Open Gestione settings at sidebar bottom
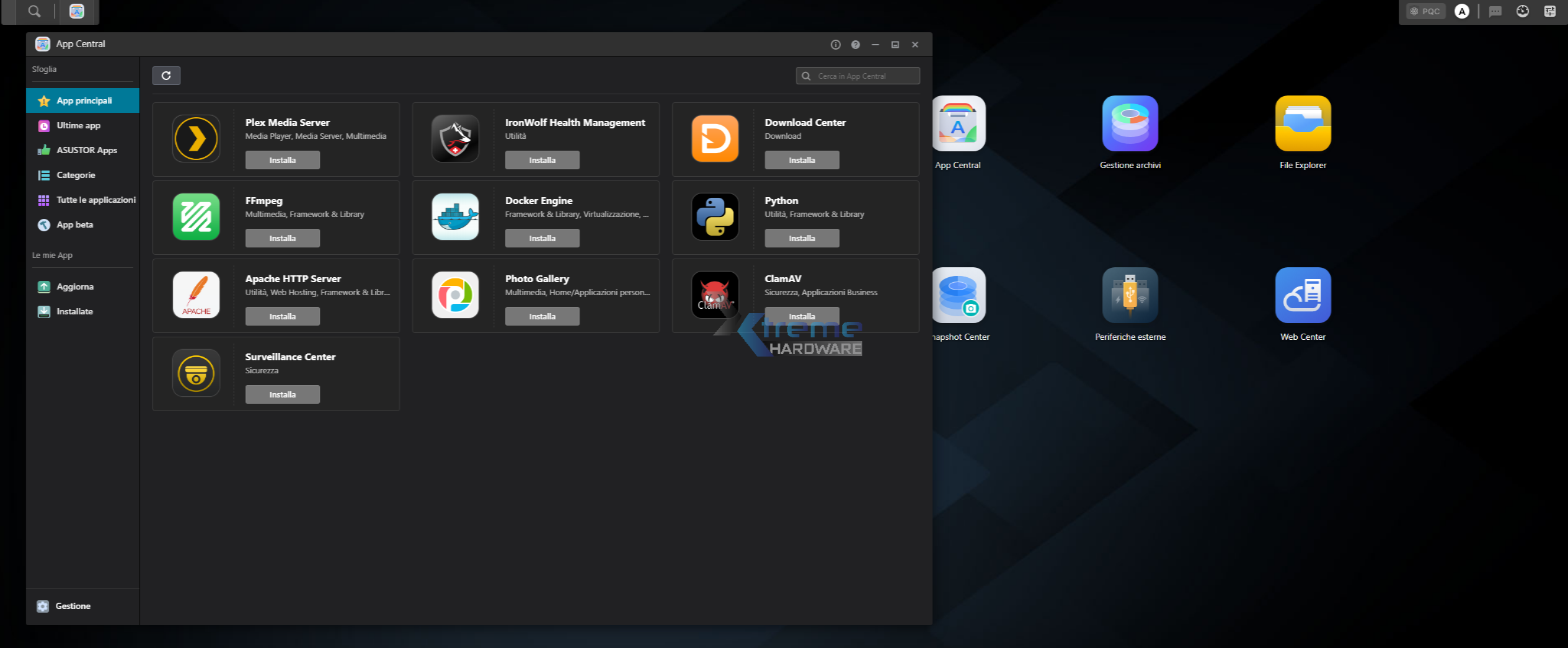The image size is (1568, 648). point(82,606)
